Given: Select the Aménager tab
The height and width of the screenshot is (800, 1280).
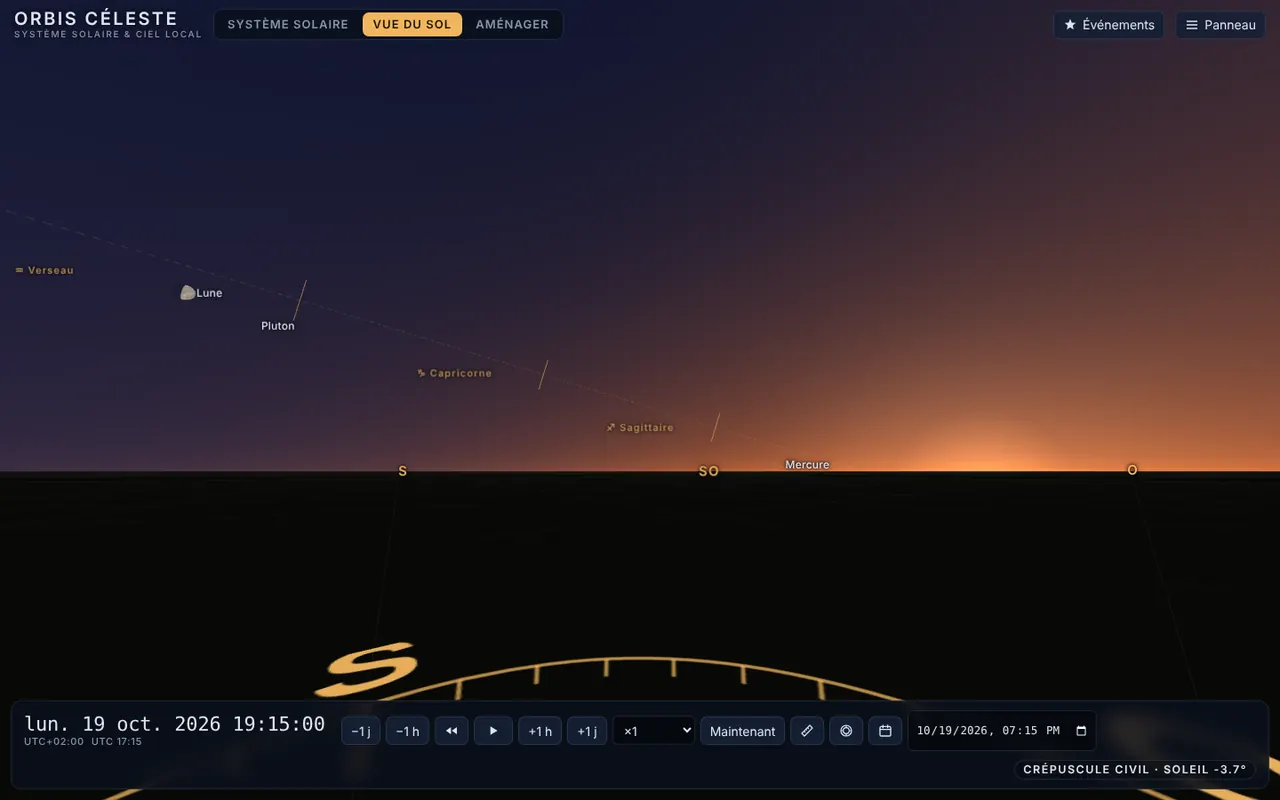Looking at the screenshot, I should point(512,24).
